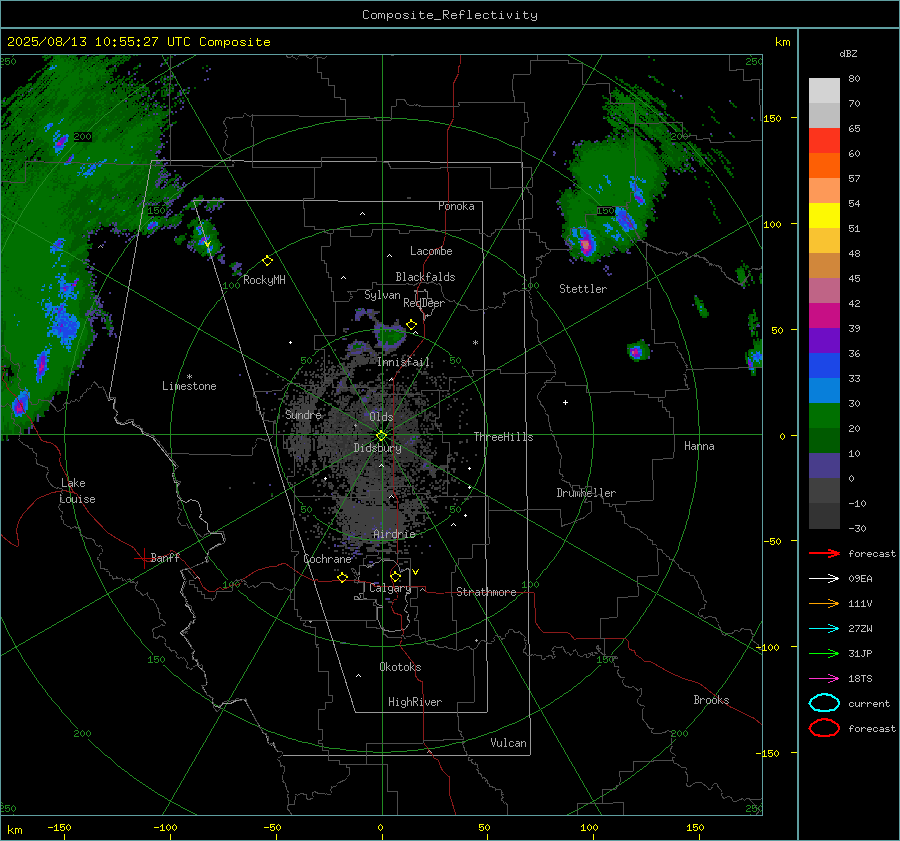Click the RockyMH label

[264, 280]
